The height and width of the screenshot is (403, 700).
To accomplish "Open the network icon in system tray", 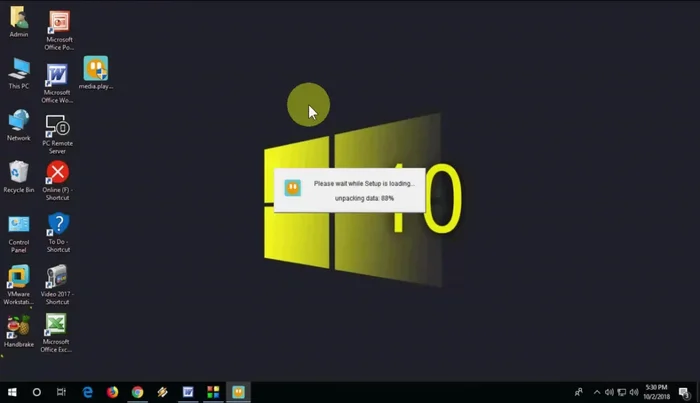I will click(x=621, y=392).
